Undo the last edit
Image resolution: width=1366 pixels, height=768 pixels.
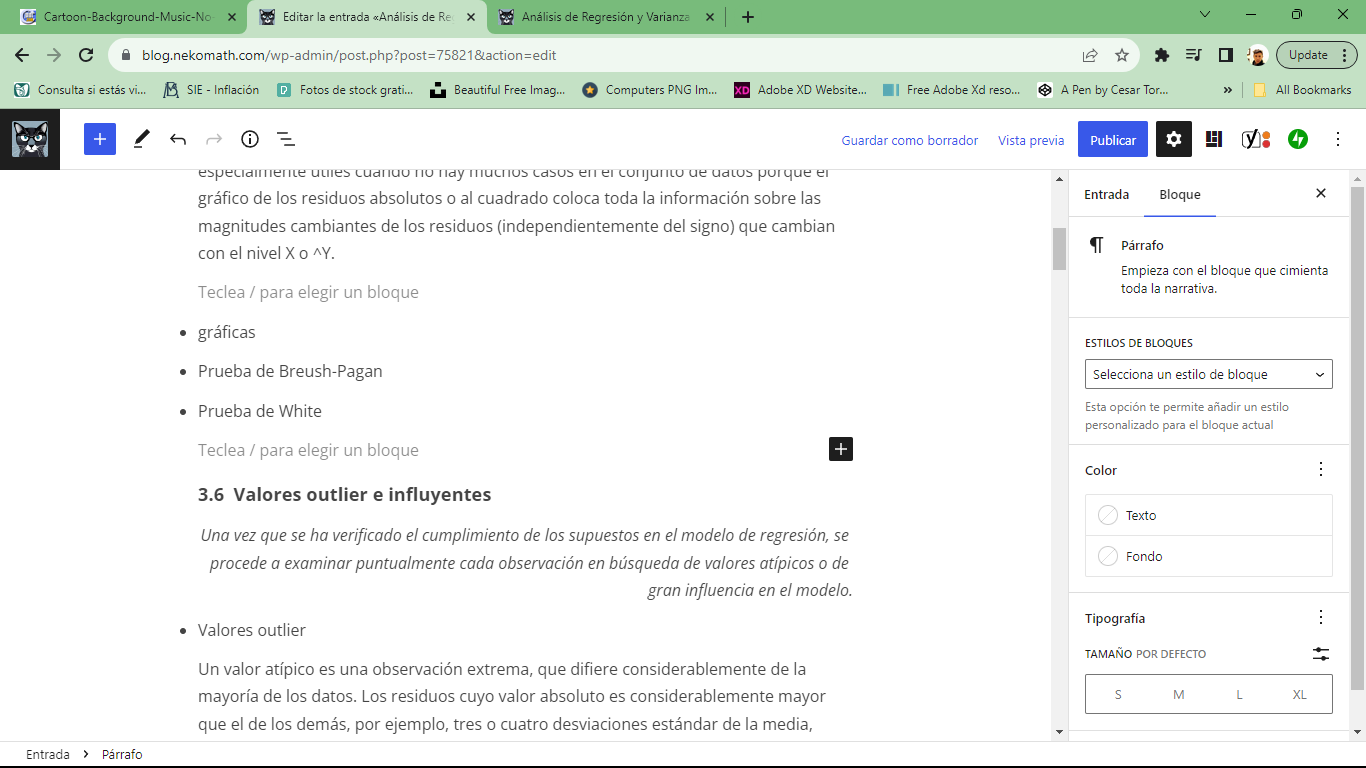tap(178, 139)
